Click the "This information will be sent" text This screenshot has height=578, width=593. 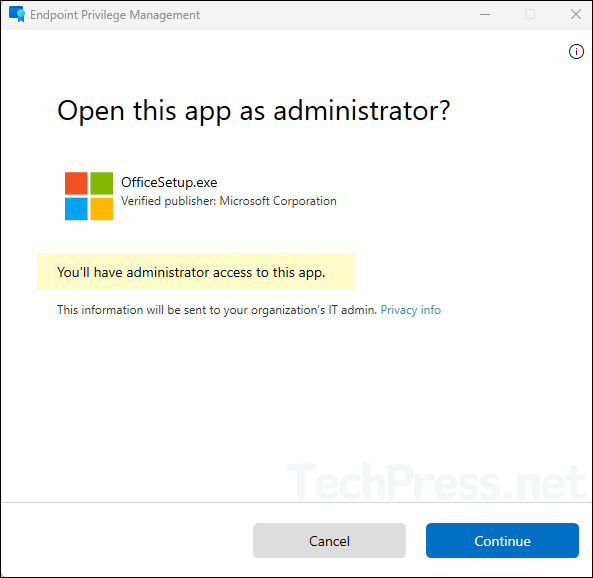(217, 310)
